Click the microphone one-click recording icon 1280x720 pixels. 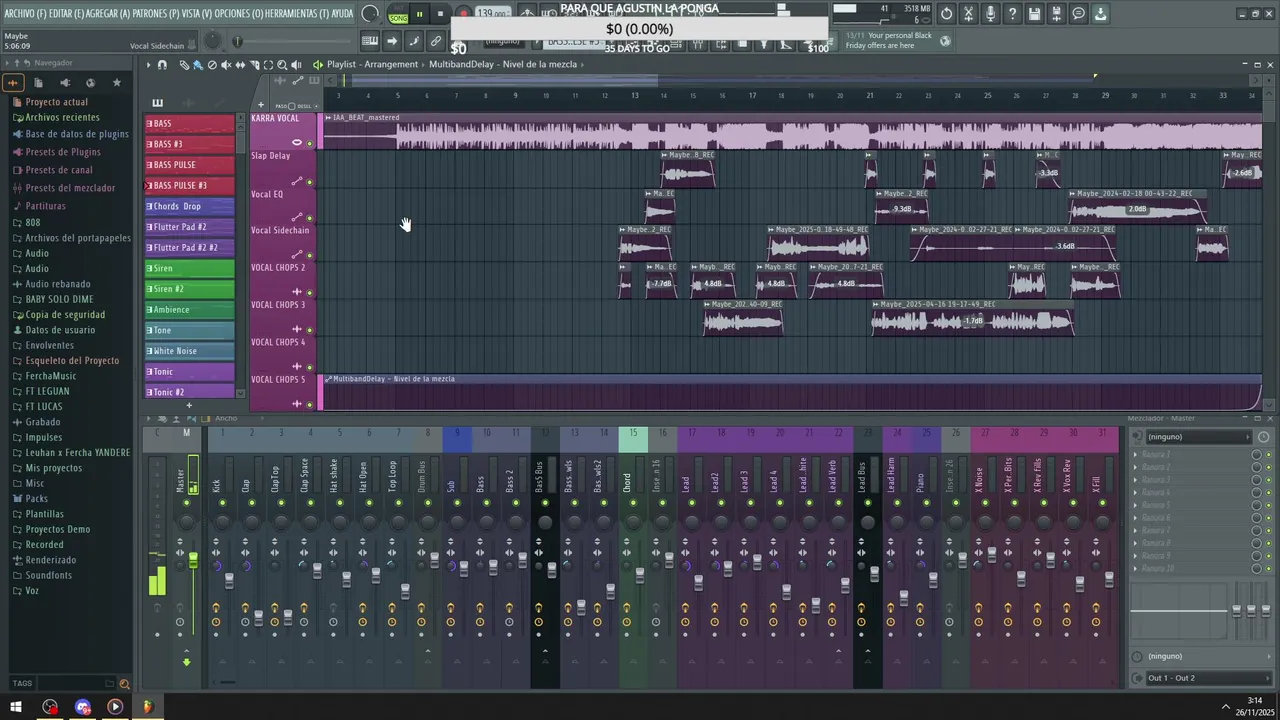point(990,14)
